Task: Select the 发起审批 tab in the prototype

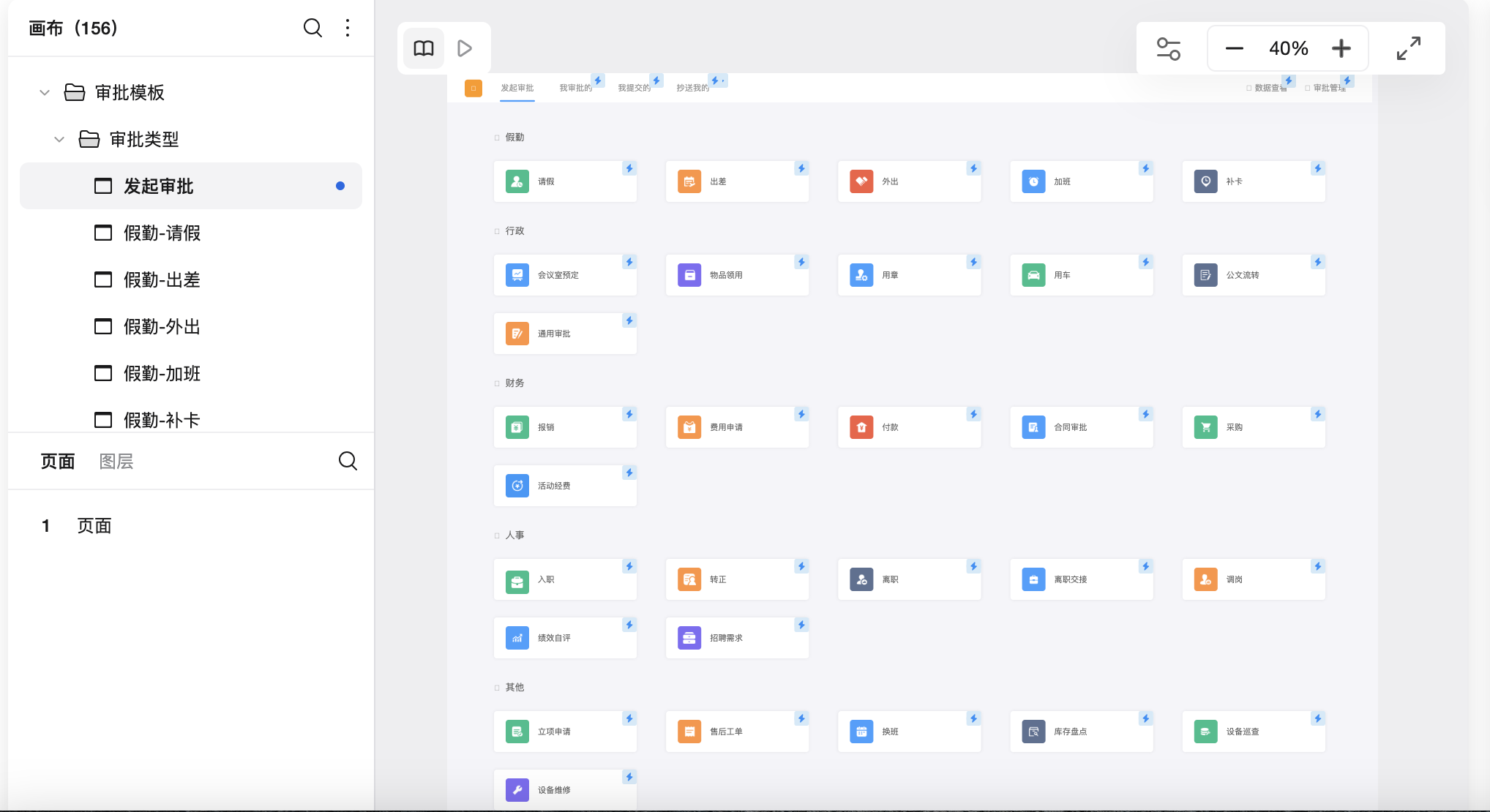Action: pyautogui.click(x=517, y=89)
